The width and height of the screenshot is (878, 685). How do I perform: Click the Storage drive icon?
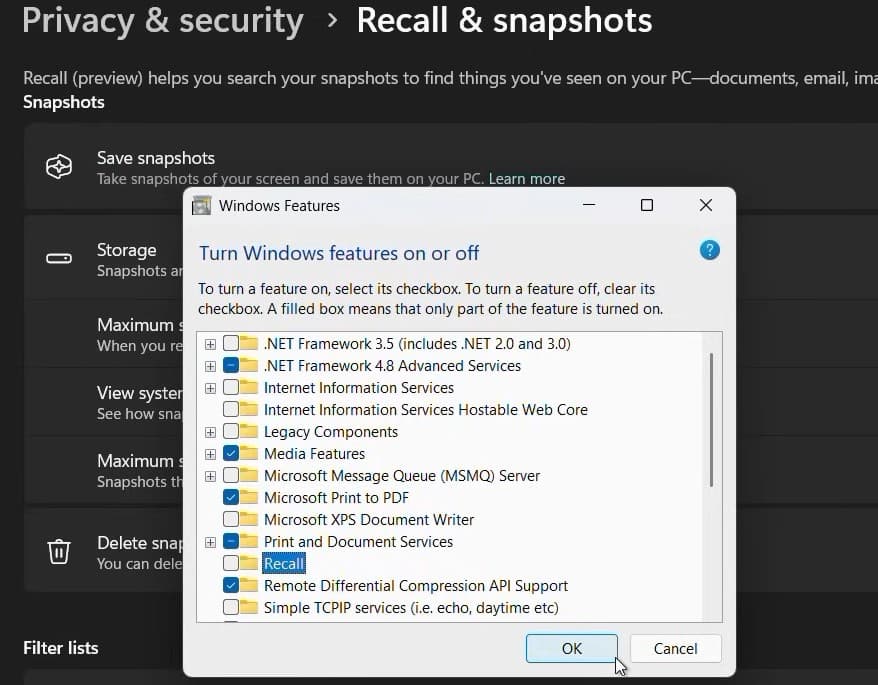click(x=59, y=259)
